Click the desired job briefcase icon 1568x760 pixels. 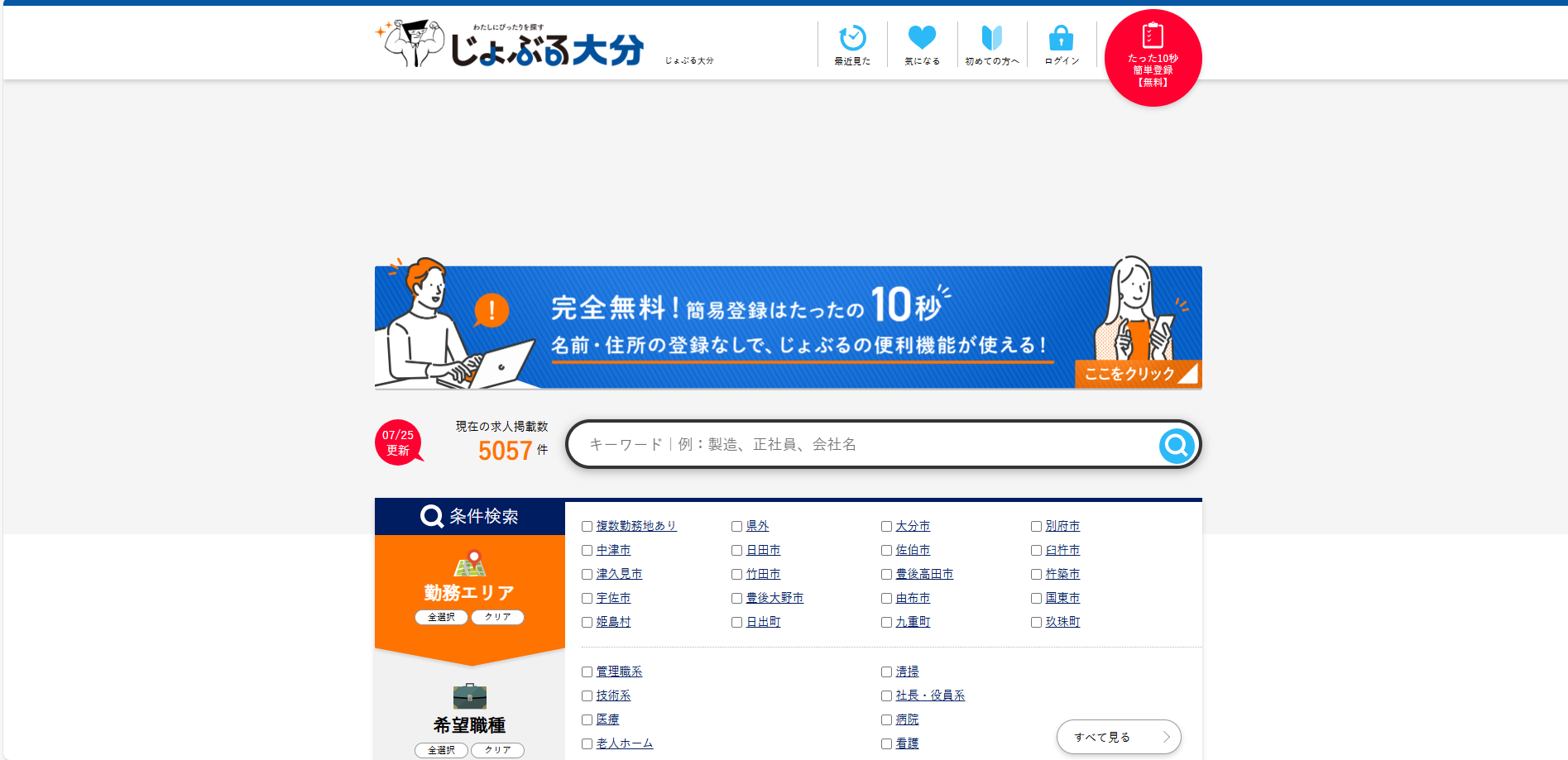tap(469, 695)
